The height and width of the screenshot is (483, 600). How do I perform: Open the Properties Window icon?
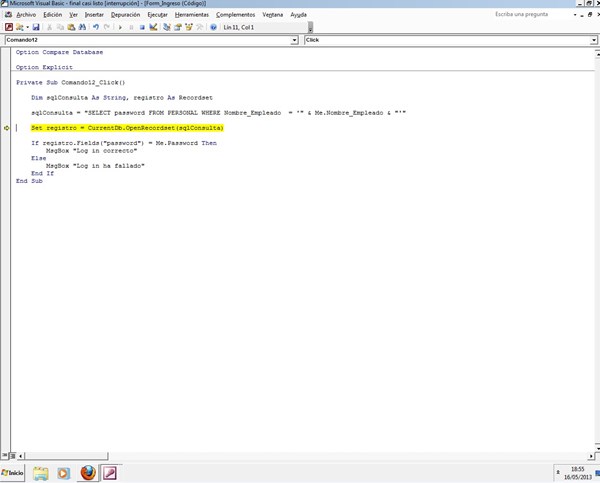tap(178, 27)
